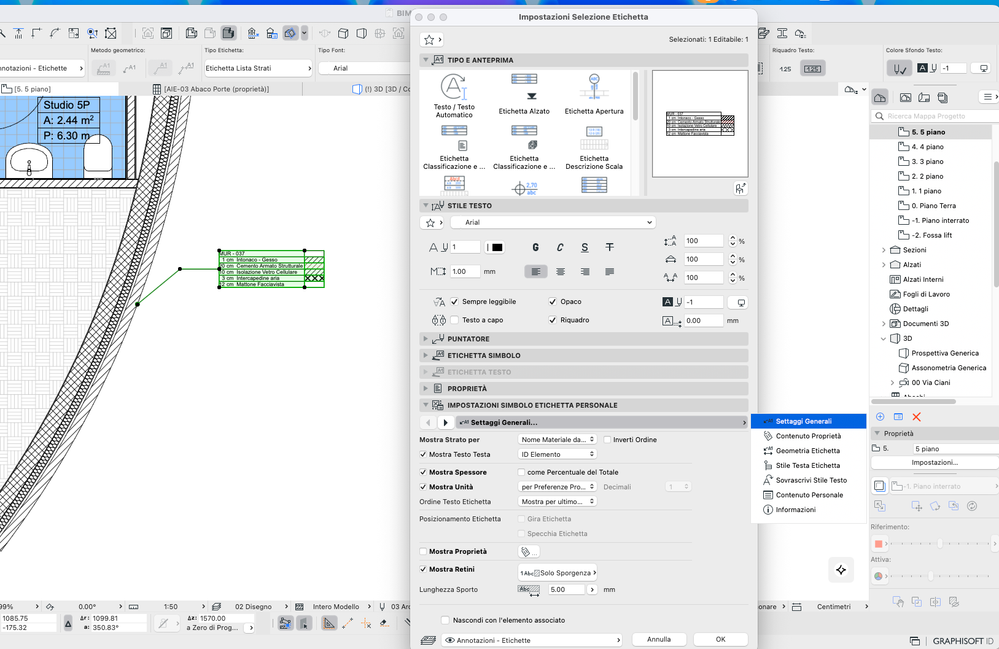Viewport: 999px width, 649px height.
Task: Select the 0. Piano Terra story
Action: (x=933, y=206)
